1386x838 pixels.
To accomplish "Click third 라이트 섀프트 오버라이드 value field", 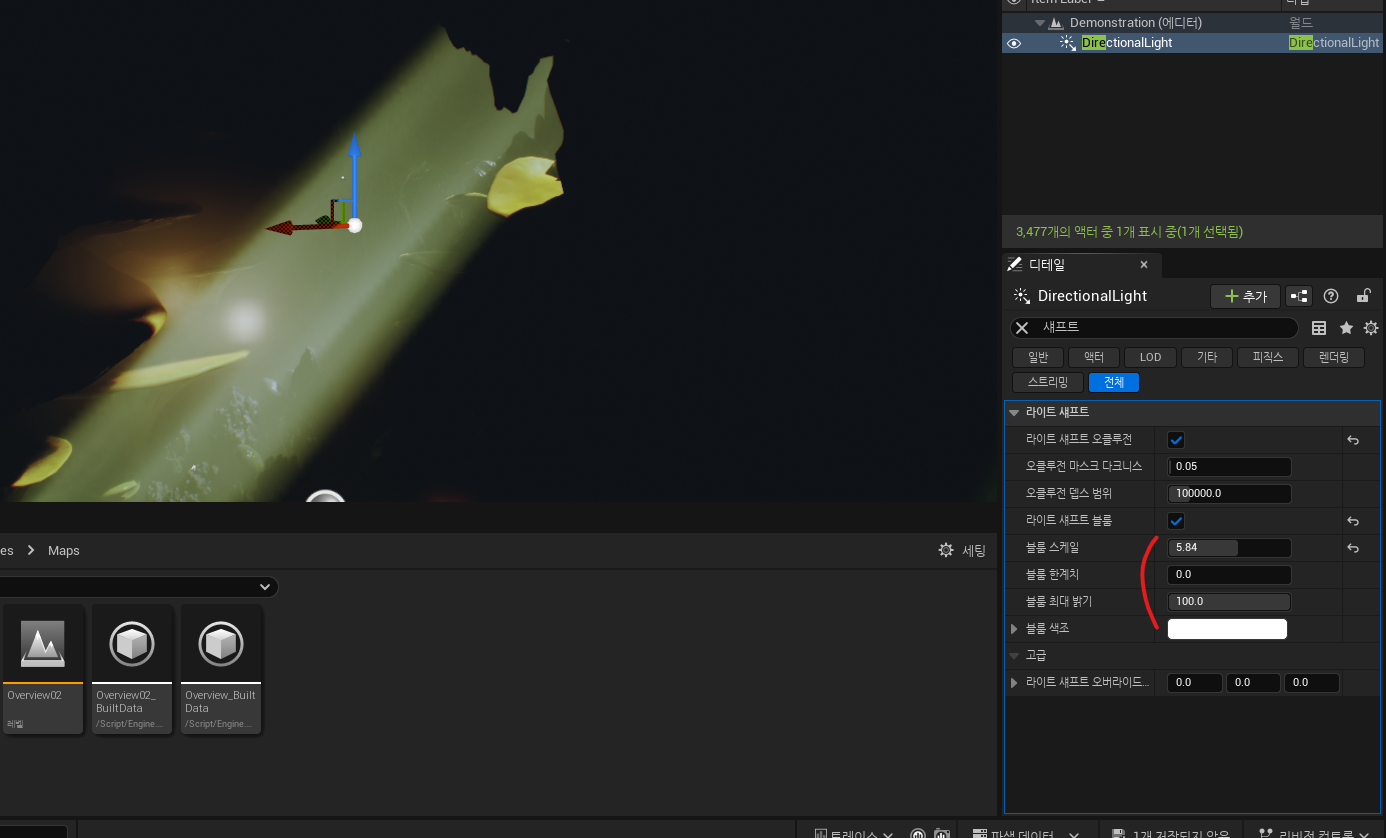I will [x=1312, y=683].
